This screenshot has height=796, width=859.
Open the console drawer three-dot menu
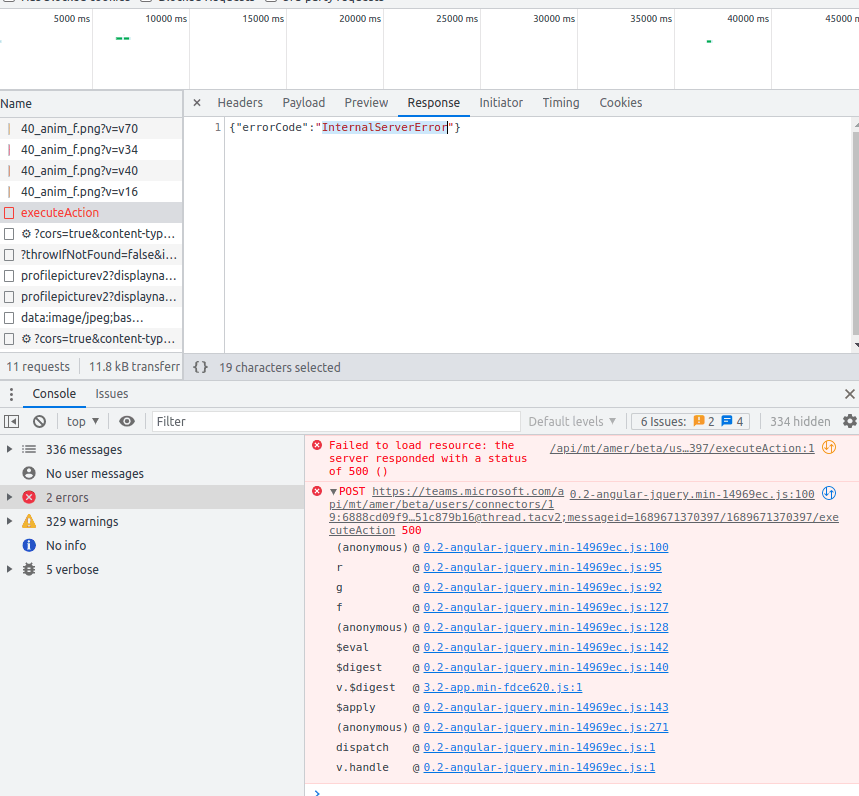point(11,394)
